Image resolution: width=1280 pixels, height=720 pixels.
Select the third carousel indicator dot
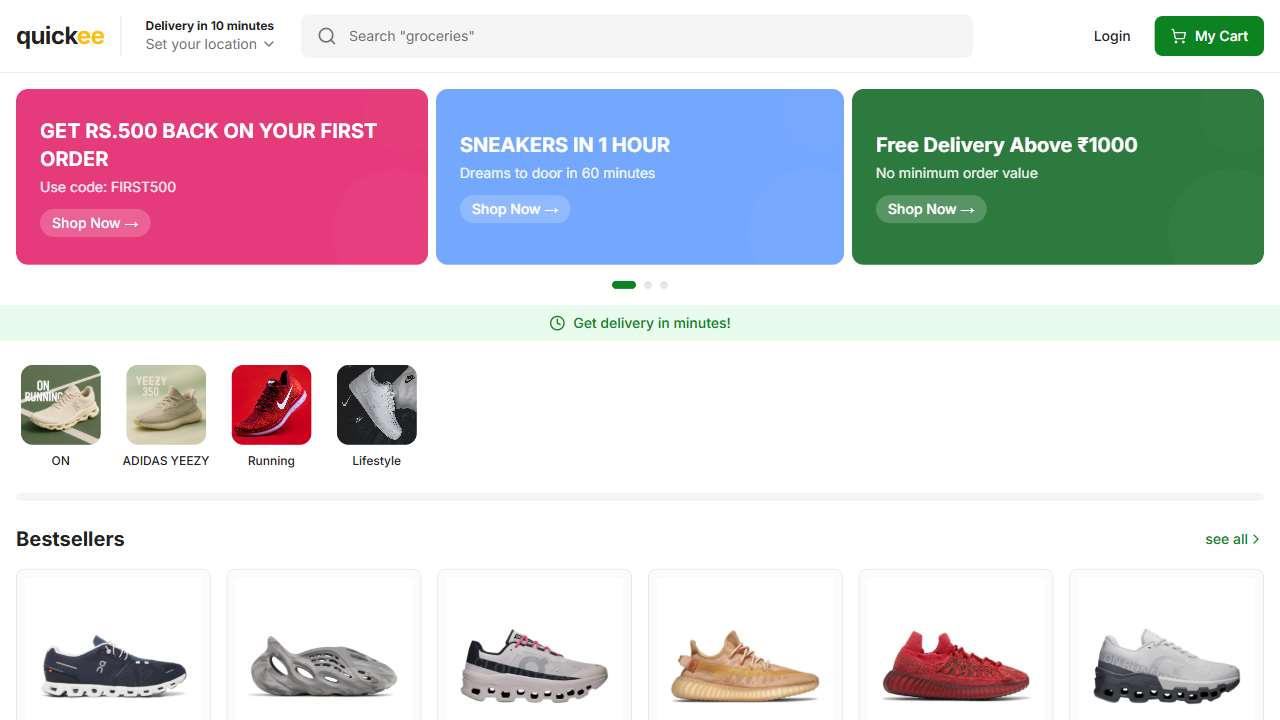coord(664,285)
